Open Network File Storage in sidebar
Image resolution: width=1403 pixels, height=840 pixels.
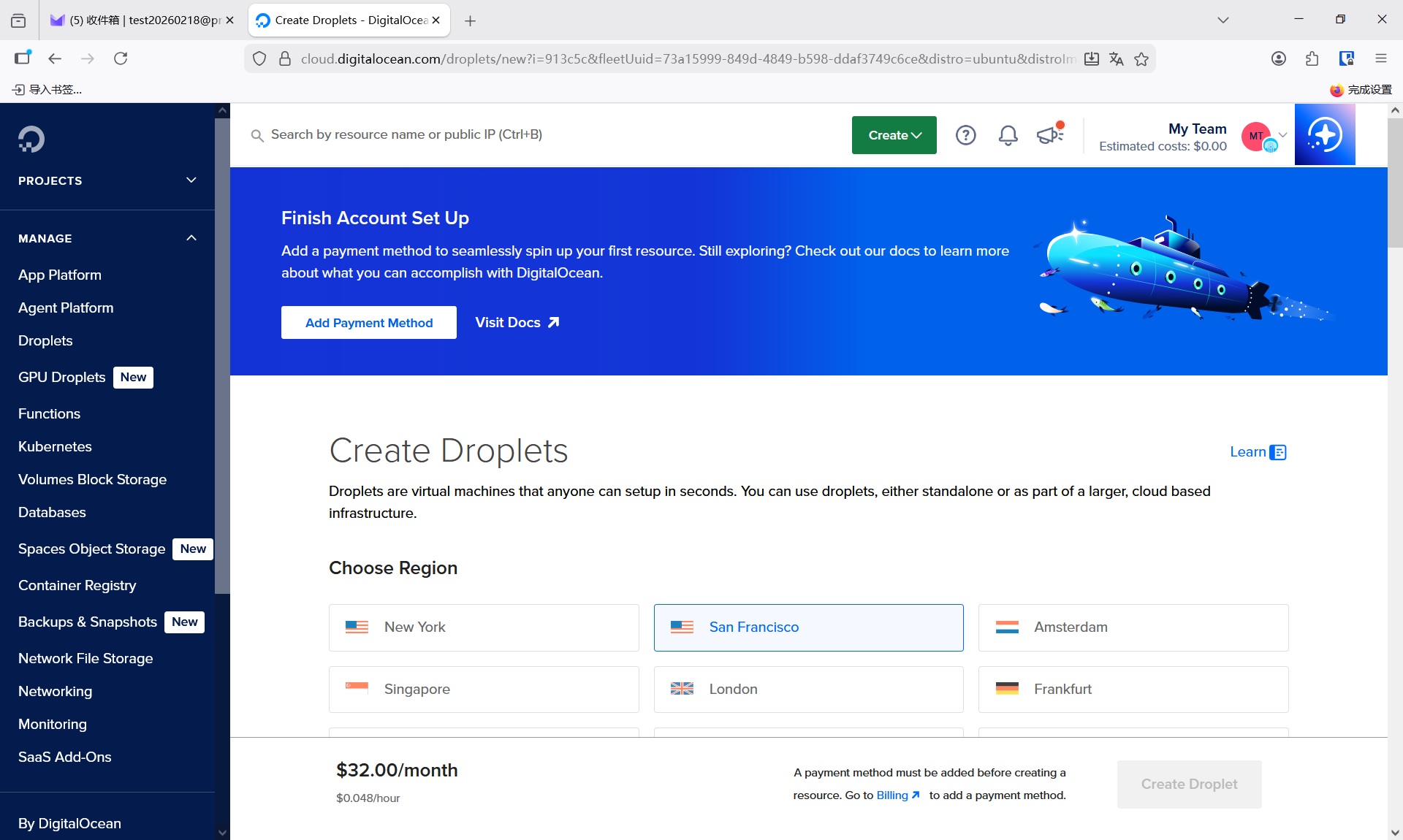tap(85, 659)
